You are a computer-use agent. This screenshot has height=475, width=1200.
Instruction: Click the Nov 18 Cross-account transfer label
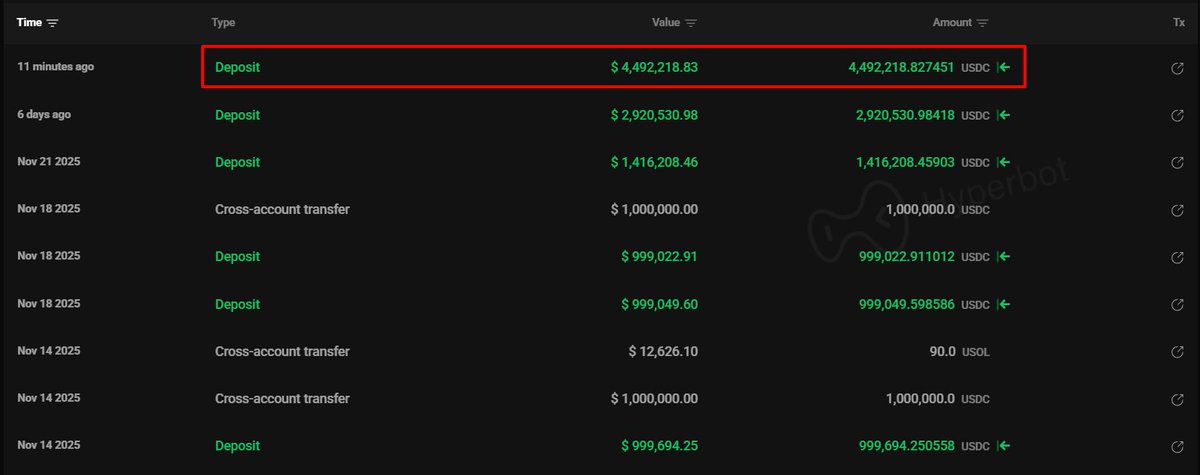click(282, 210)
